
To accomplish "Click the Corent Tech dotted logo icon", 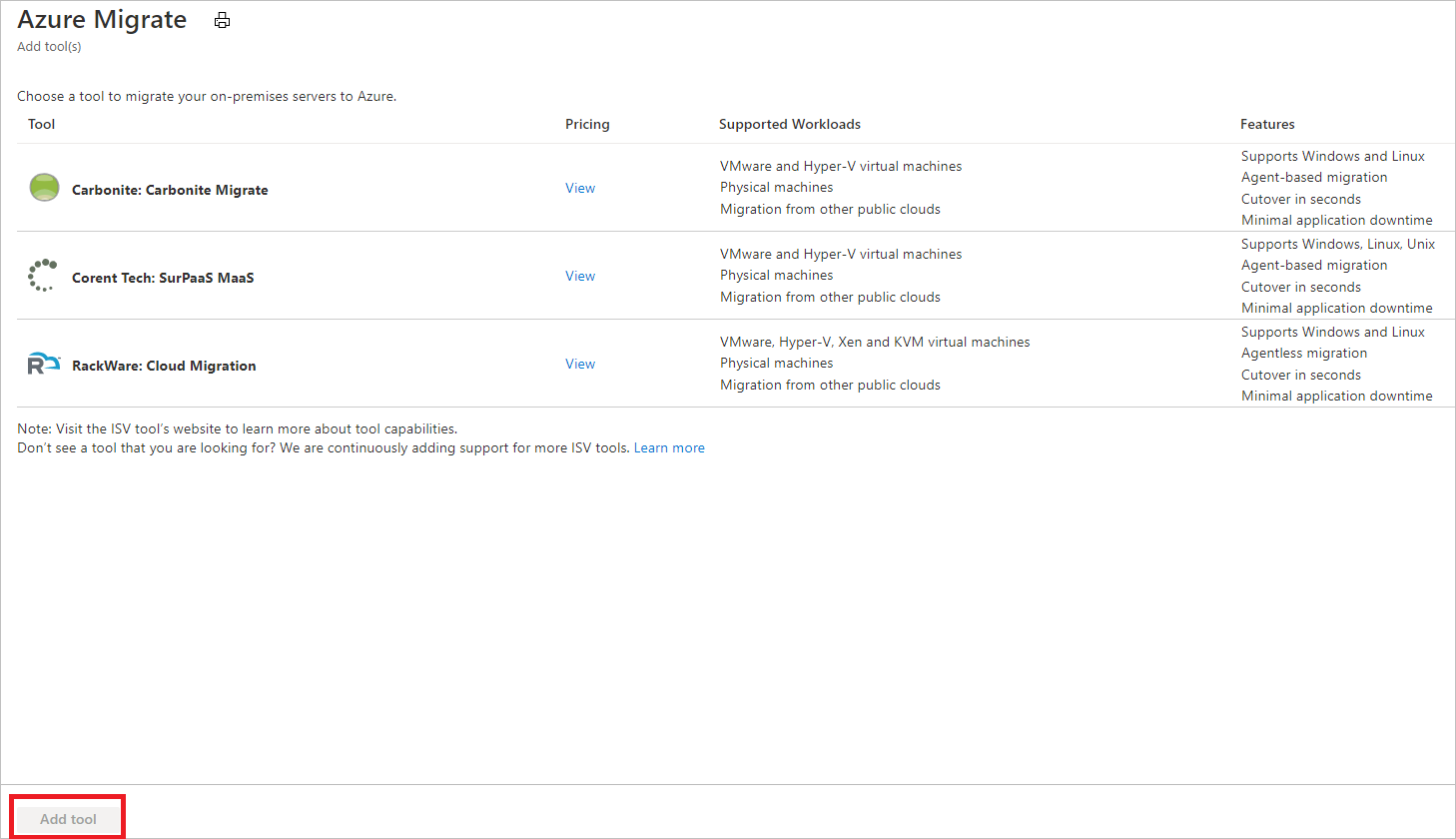I will pyautogui.click(x=43, y=275).
